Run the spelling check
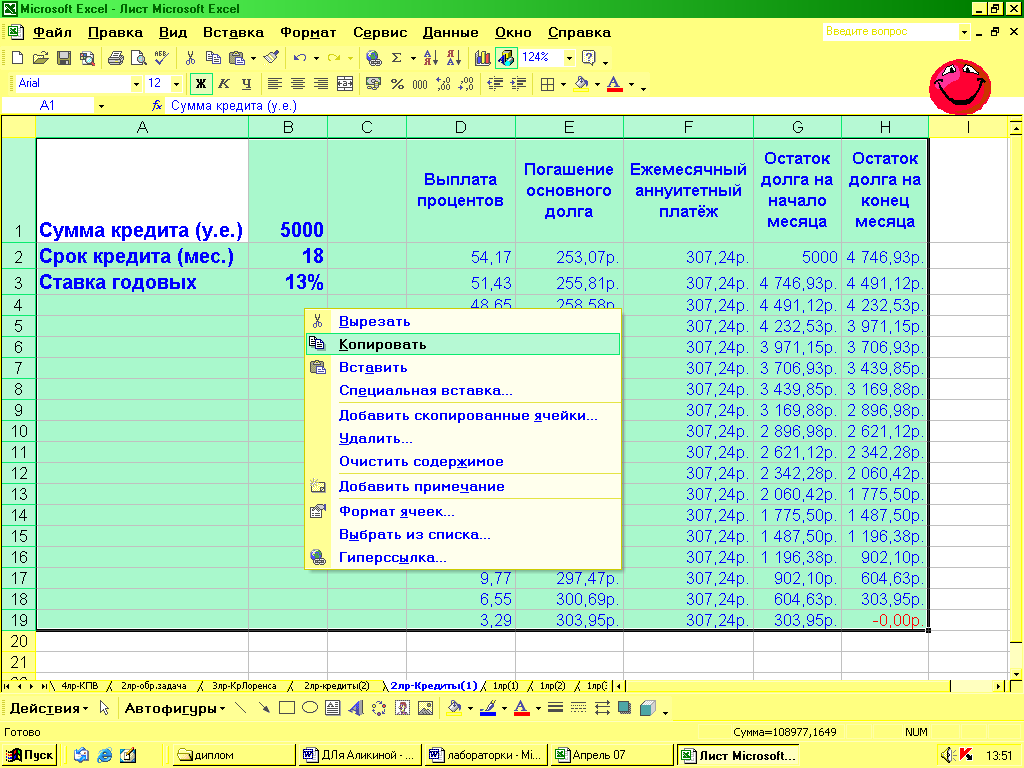Viewport: 1024px width, 768px height. [161, 58]
